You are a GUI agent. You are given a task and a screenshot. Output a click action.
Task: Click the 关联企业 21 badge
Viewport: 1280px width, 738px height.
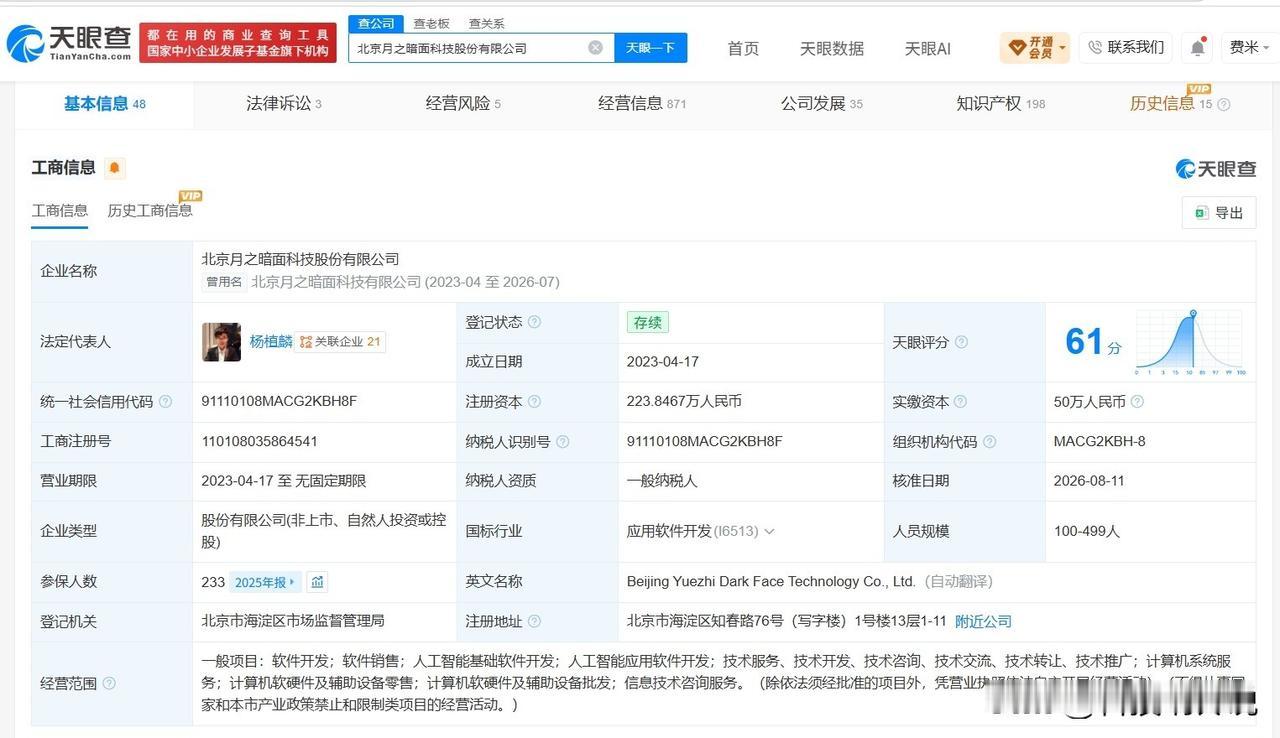coord(340,341)
